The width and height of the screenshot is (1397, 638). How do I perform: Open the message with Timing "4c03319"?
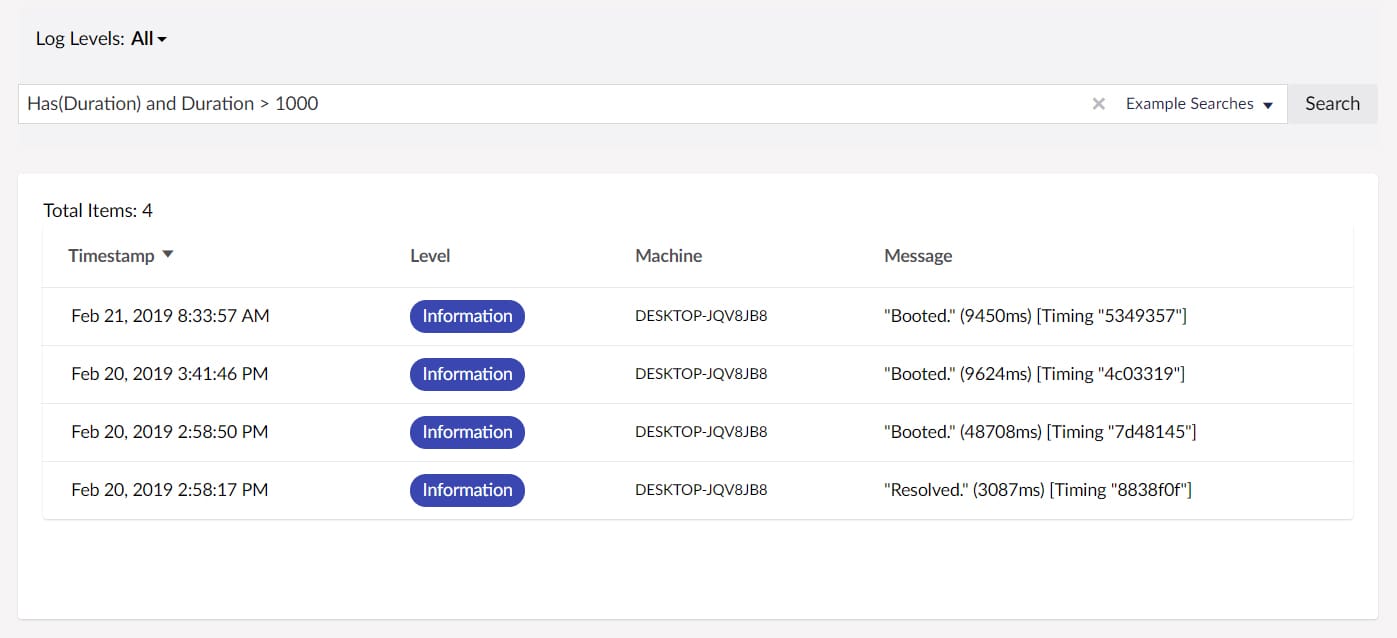pos(1034,374)
